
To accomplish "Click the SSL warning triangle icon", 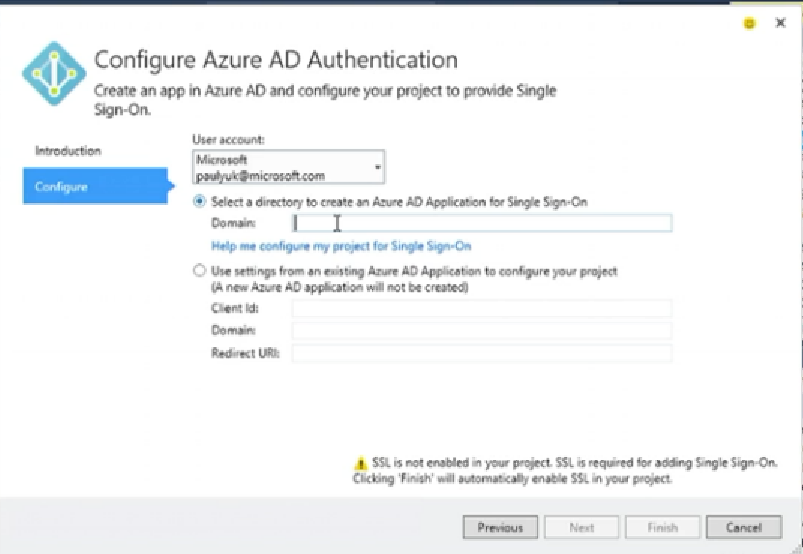I will click(361, 464).
